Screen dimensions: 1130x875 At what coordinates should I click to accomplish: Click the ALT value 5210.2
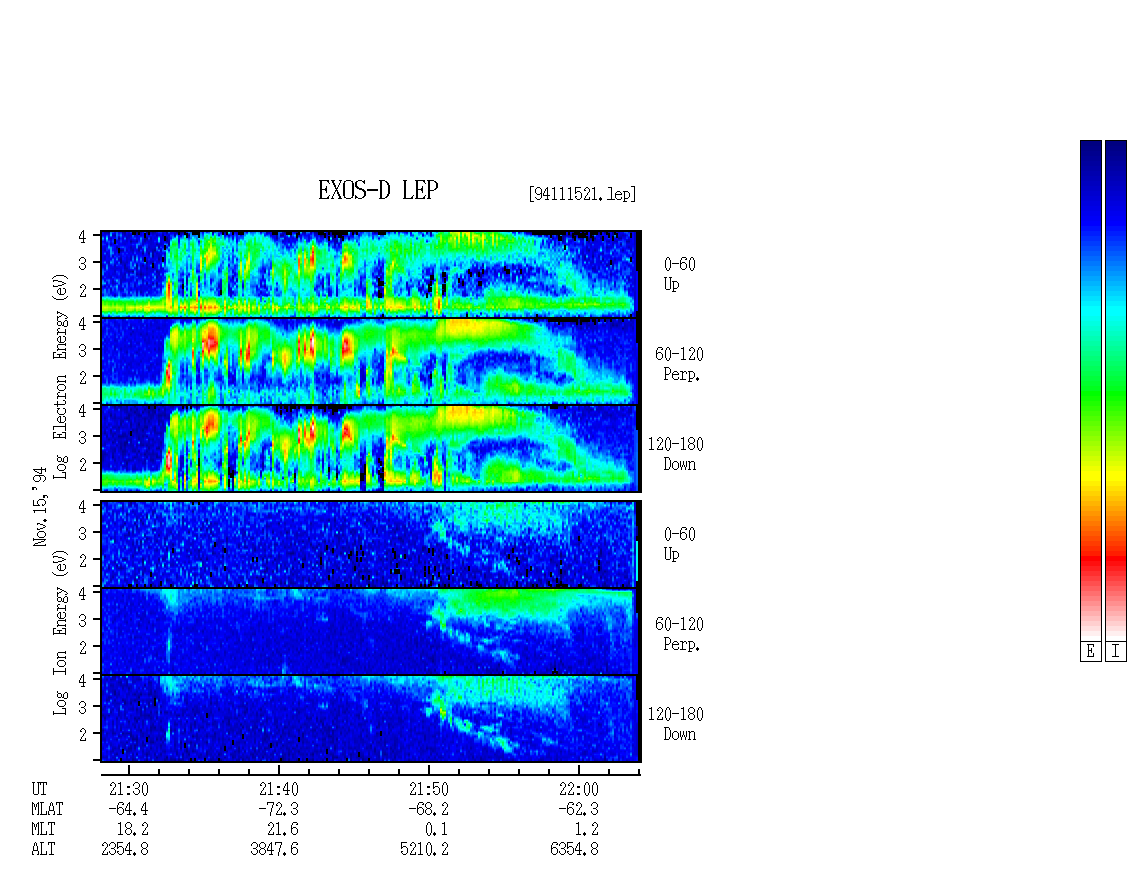424,850
